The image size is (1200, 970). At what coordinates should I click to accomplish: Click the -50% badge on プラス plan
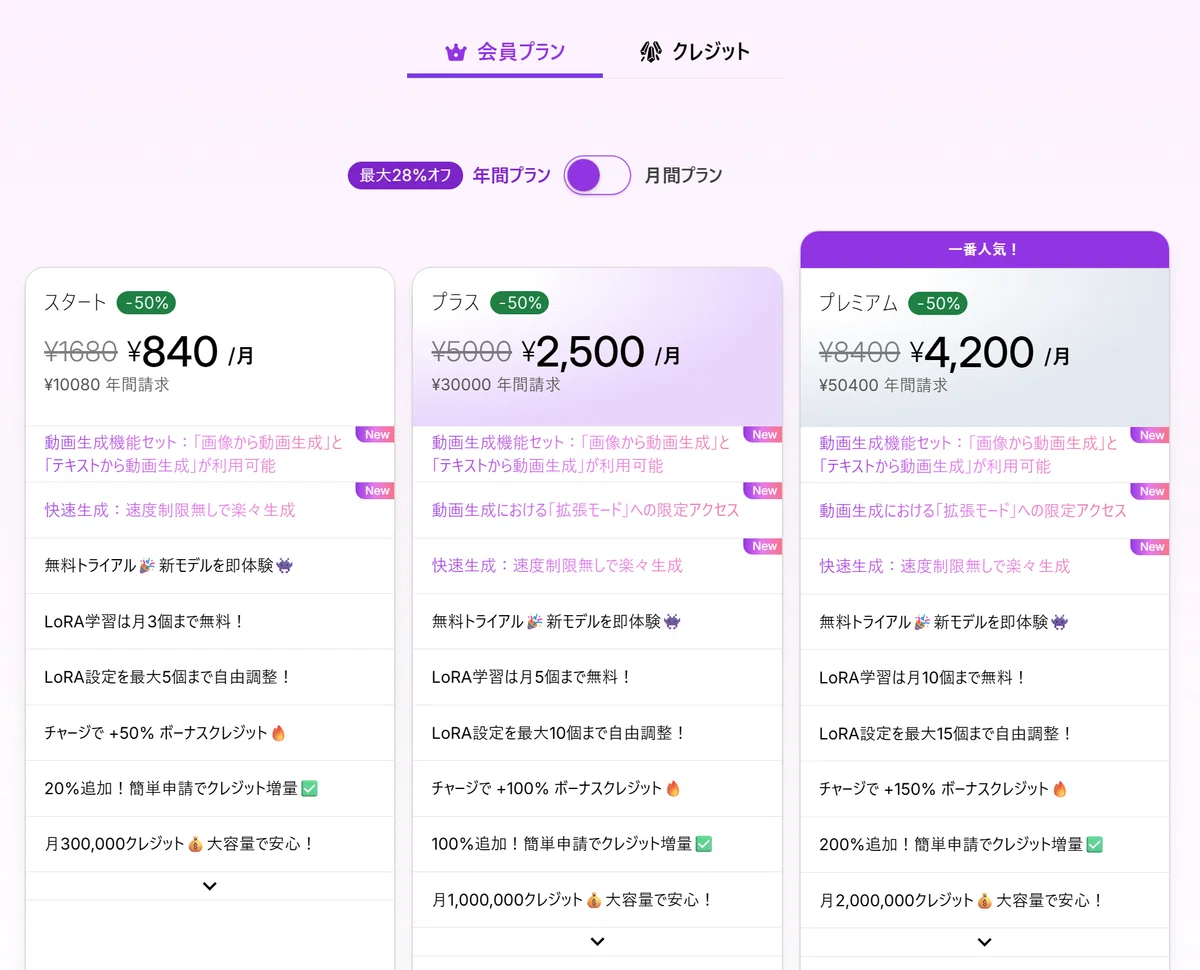click(519, 302)
